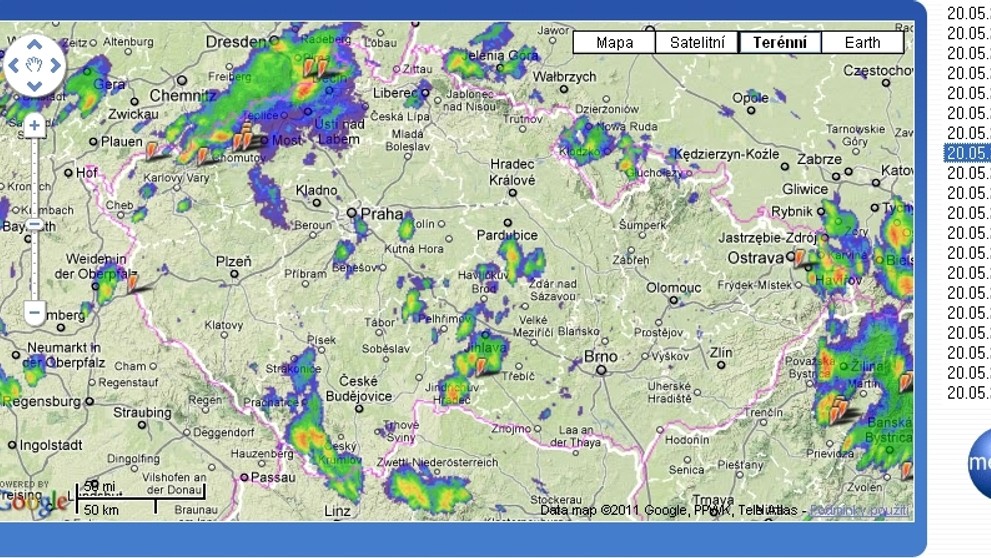This screenshot has width=991, height=558.
Task: Open the Podmínky použití link
Action: click(860, 510)
